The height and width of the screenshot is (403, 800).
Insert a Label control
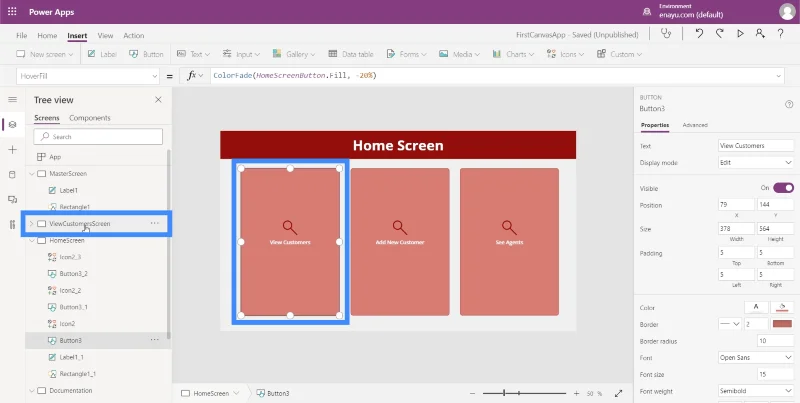pos(102,54)
